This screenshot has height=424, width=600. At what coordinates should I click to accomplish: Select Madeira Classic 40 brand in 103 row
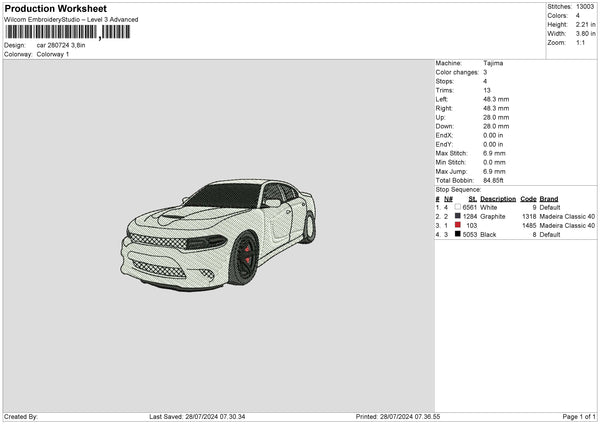pos(567,226)
